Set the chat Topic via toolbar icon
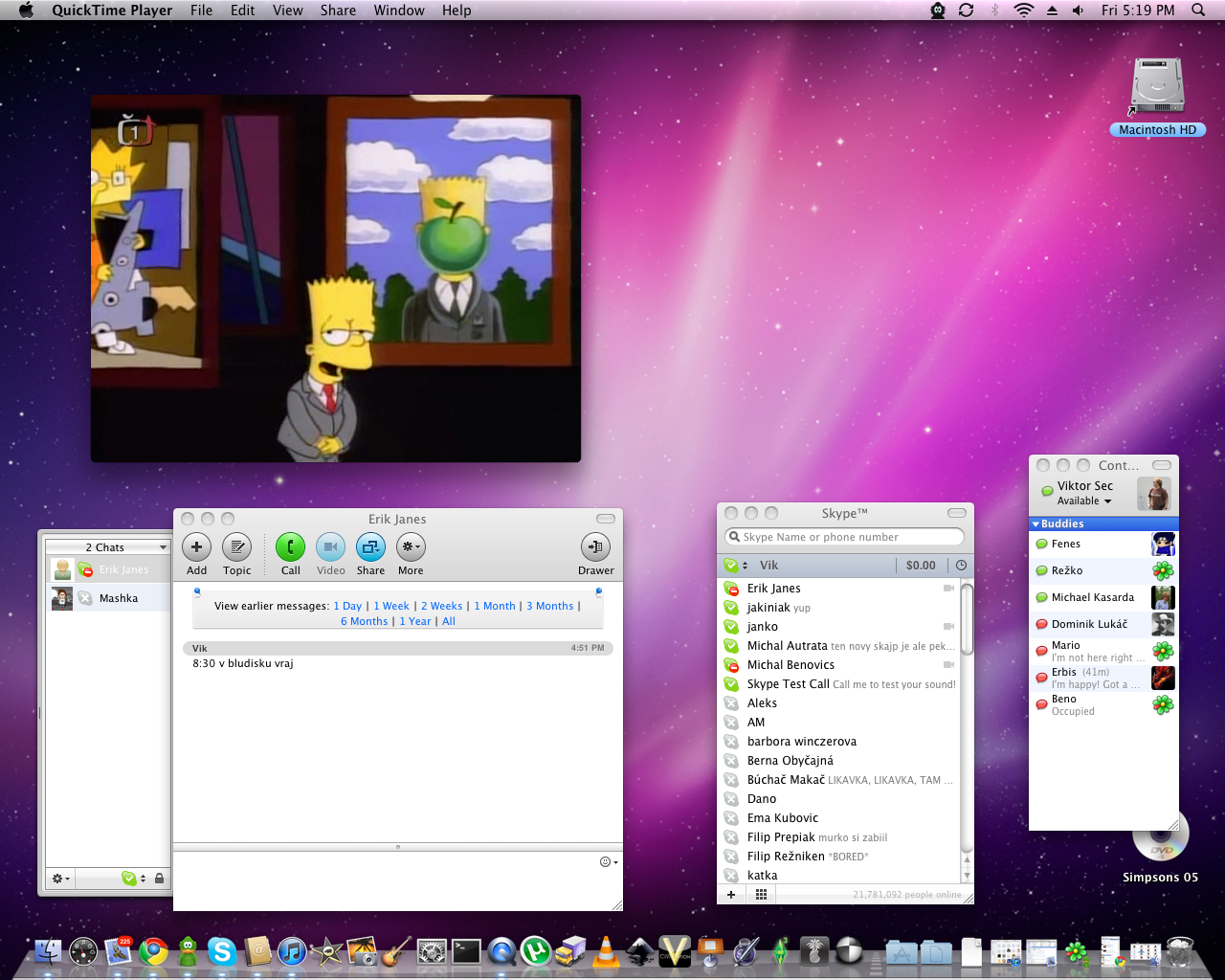Viewport: 1225px width, 980px height. click(236, 547)
